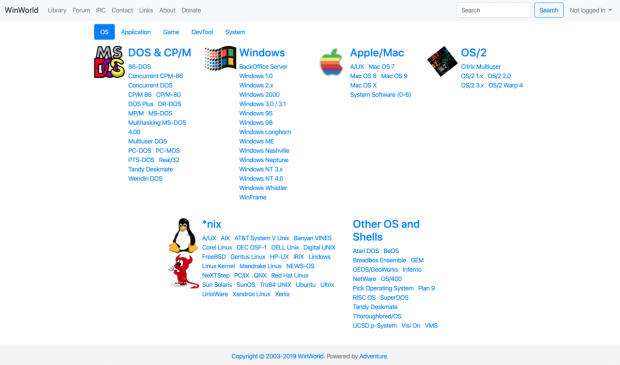Open the Windows 1.0 link

[256, 76]
